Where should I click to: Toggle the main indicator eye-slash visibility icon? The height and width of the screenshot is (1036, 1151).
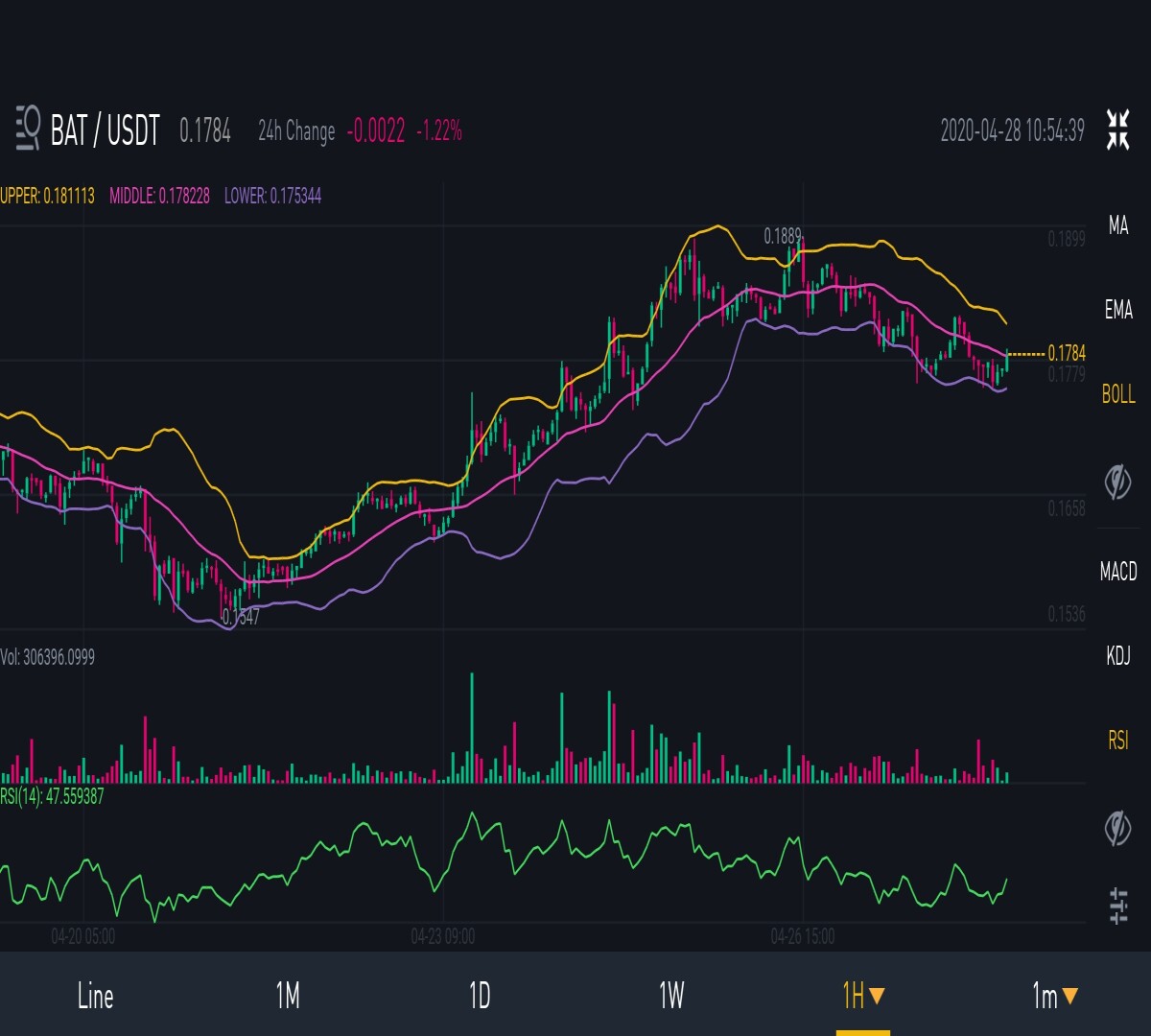(1117, 481)
